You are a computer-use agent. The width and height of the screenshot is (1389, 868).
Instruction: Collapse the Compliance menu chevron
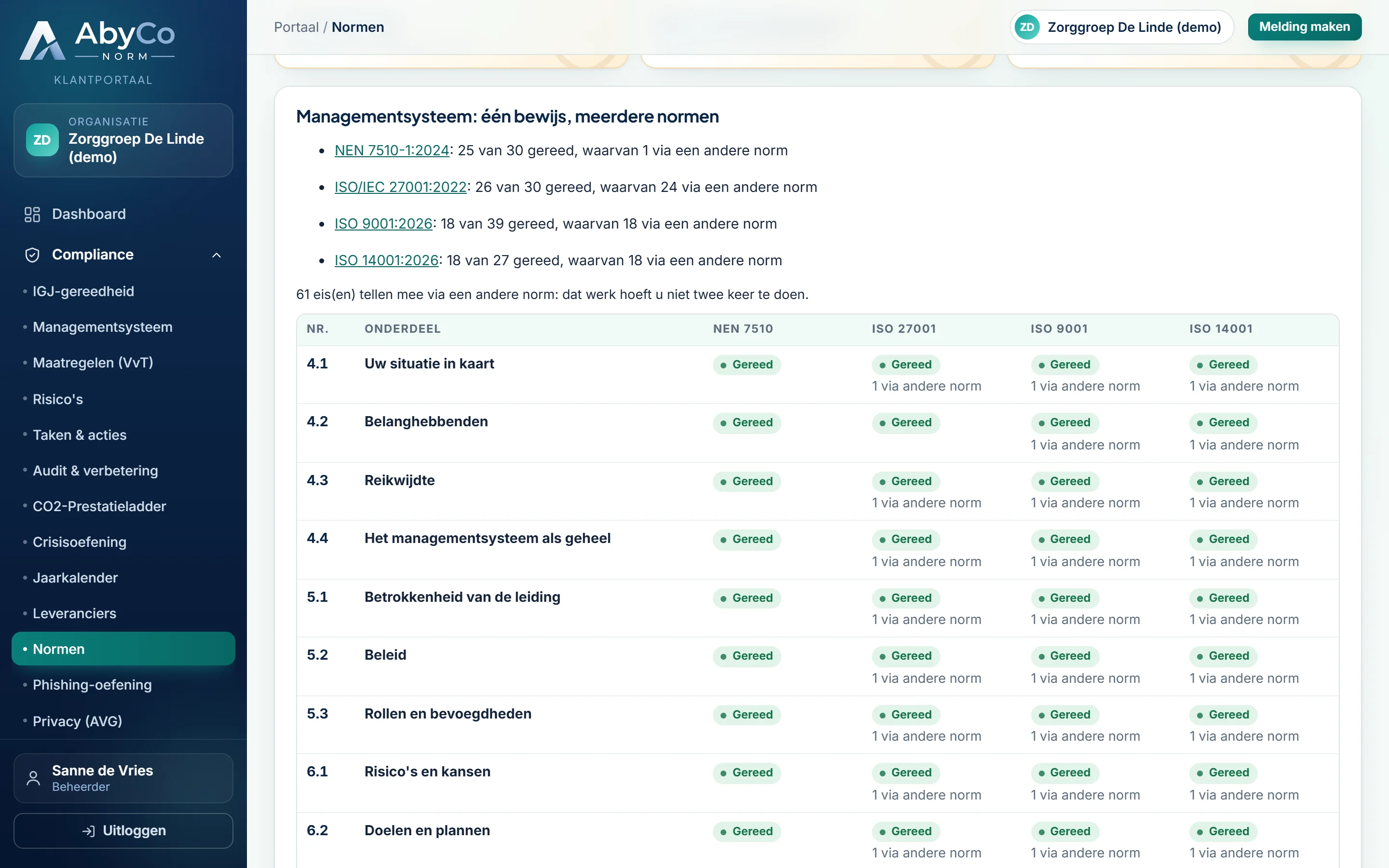pos(217,255)
